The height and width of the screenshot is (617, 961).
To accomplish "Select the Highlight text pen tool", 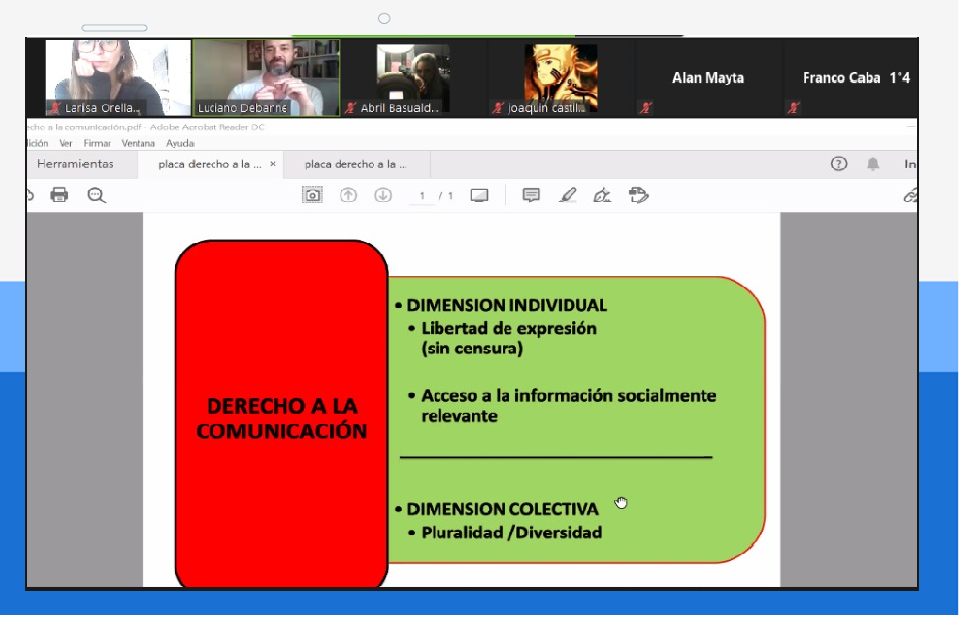I will point(567,195).
